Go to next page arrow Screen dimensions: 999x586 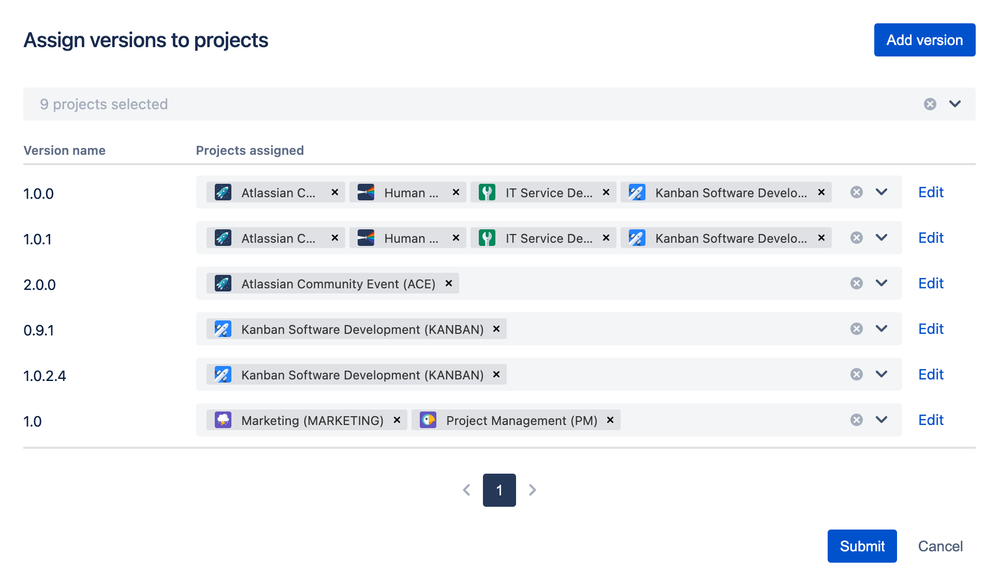532,490
